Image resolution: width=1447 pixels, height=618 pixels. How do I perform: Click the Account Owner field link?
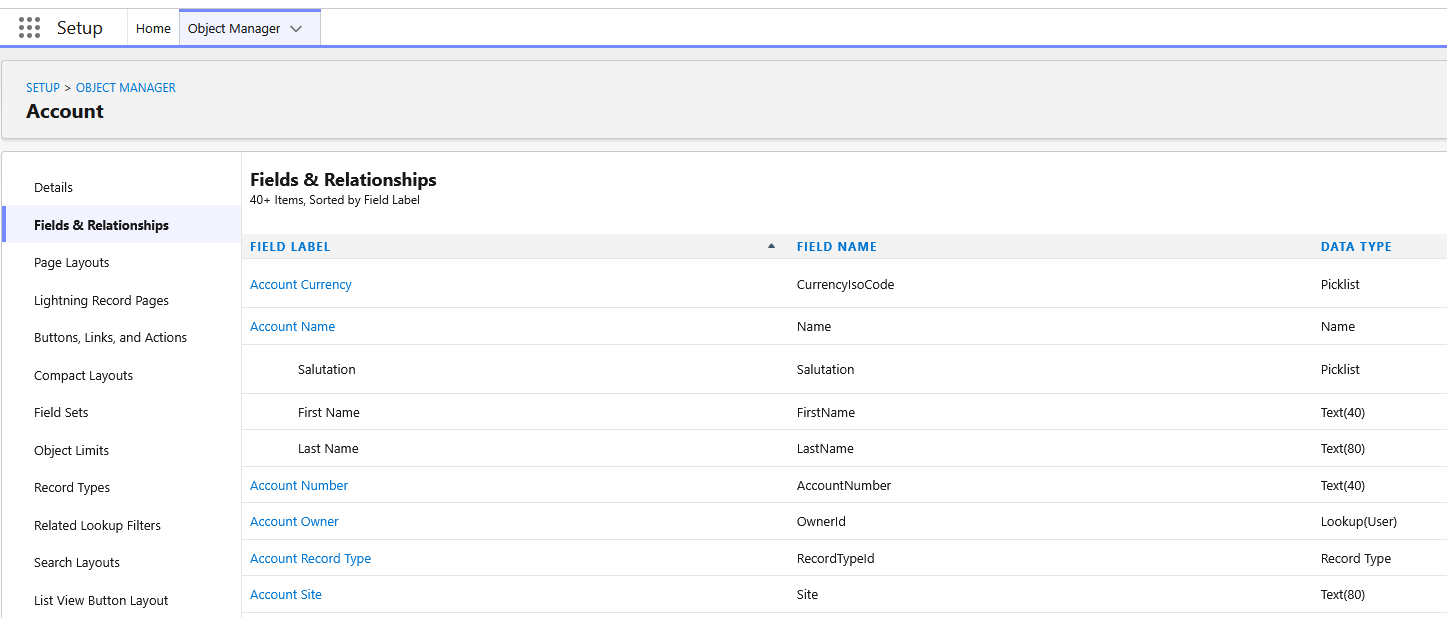tap(294, 522)
